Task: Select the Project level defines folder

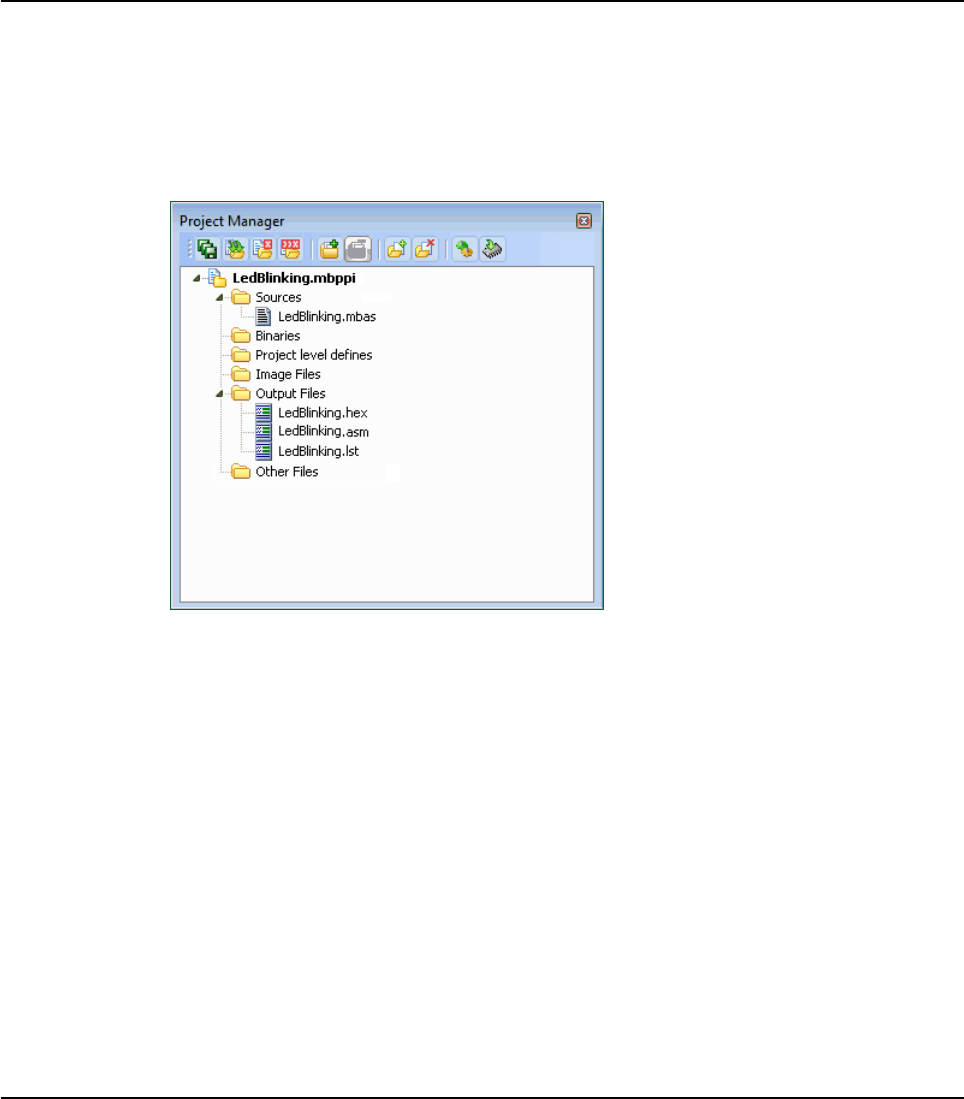Action: point(313,355)
